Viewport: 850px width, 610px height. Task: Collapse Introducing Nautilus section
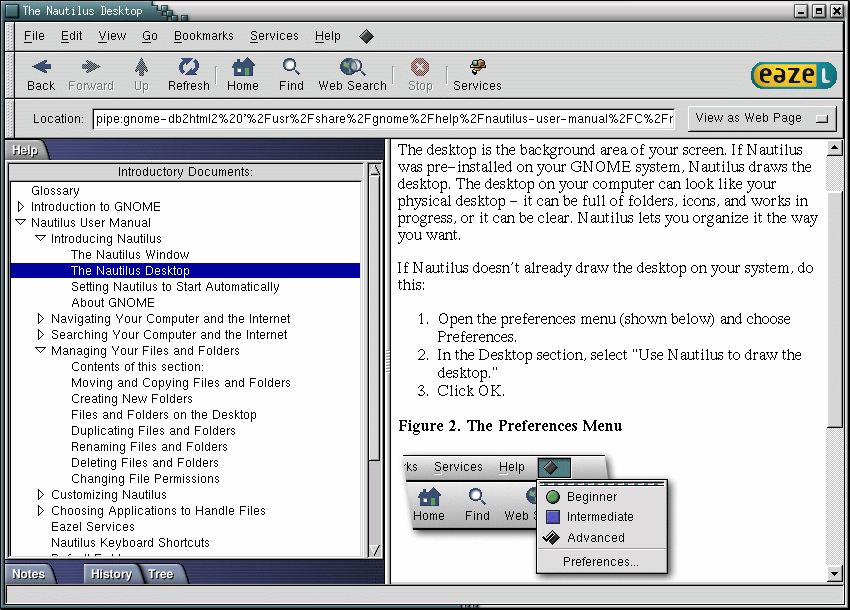pyautogui.click(x=41, y=238)
